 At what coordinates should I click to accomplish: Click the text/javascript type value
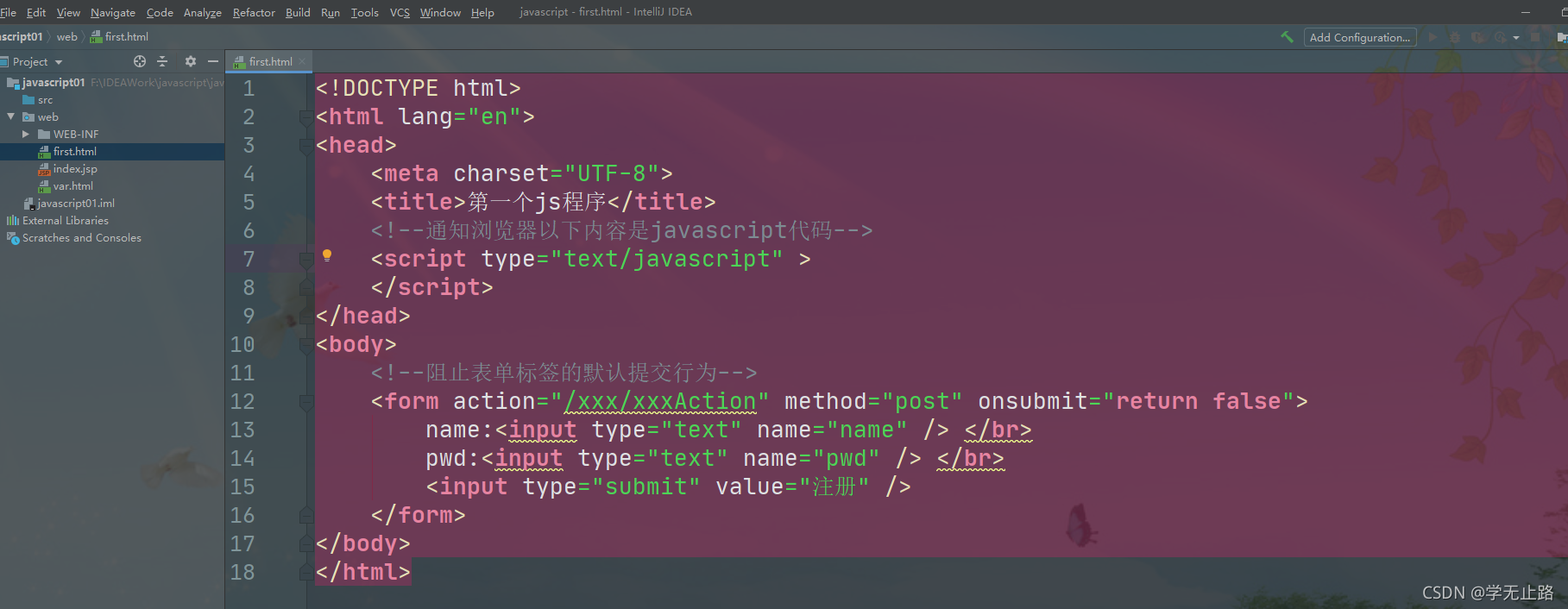coord(666,259)
